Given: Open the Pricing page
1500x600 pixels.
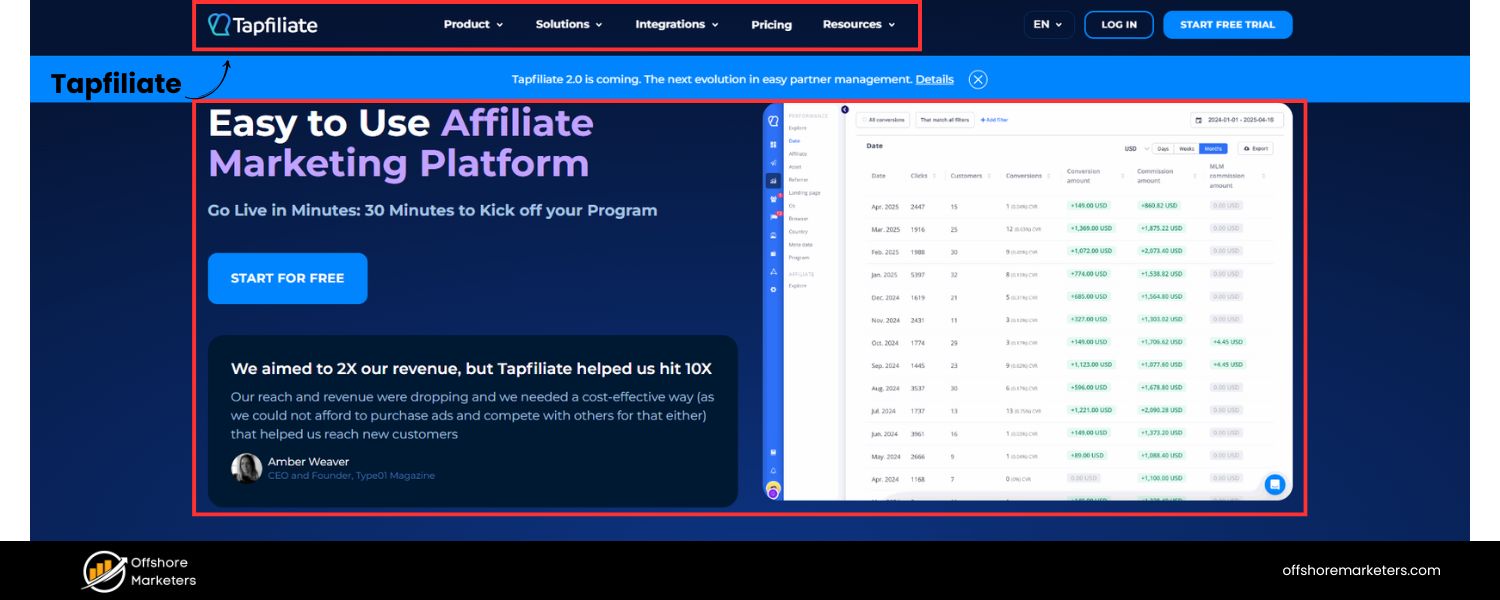Looking at the screenshot, I should [771, 25].
